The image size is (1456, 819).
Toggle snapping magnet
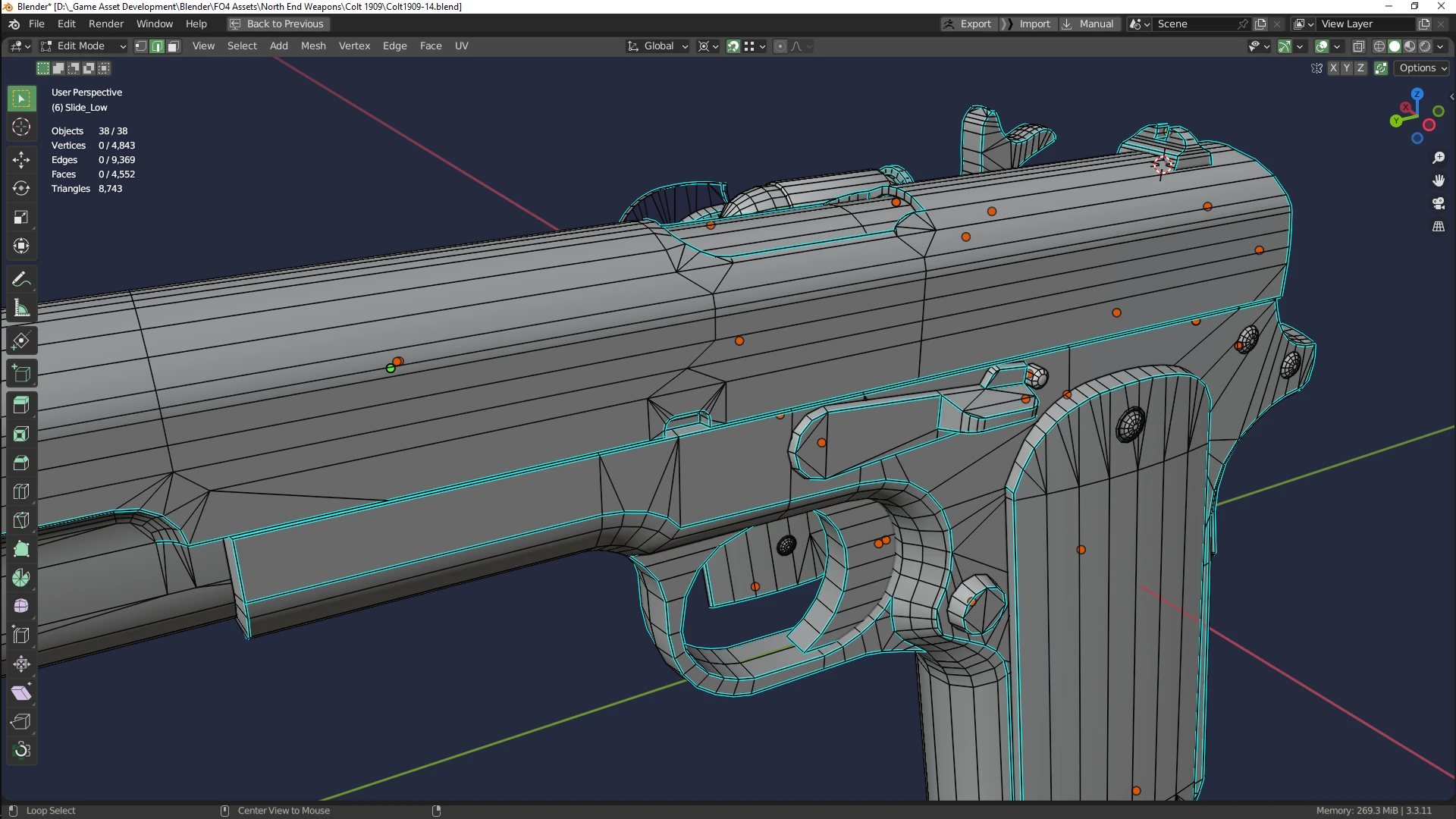point(733,46)
